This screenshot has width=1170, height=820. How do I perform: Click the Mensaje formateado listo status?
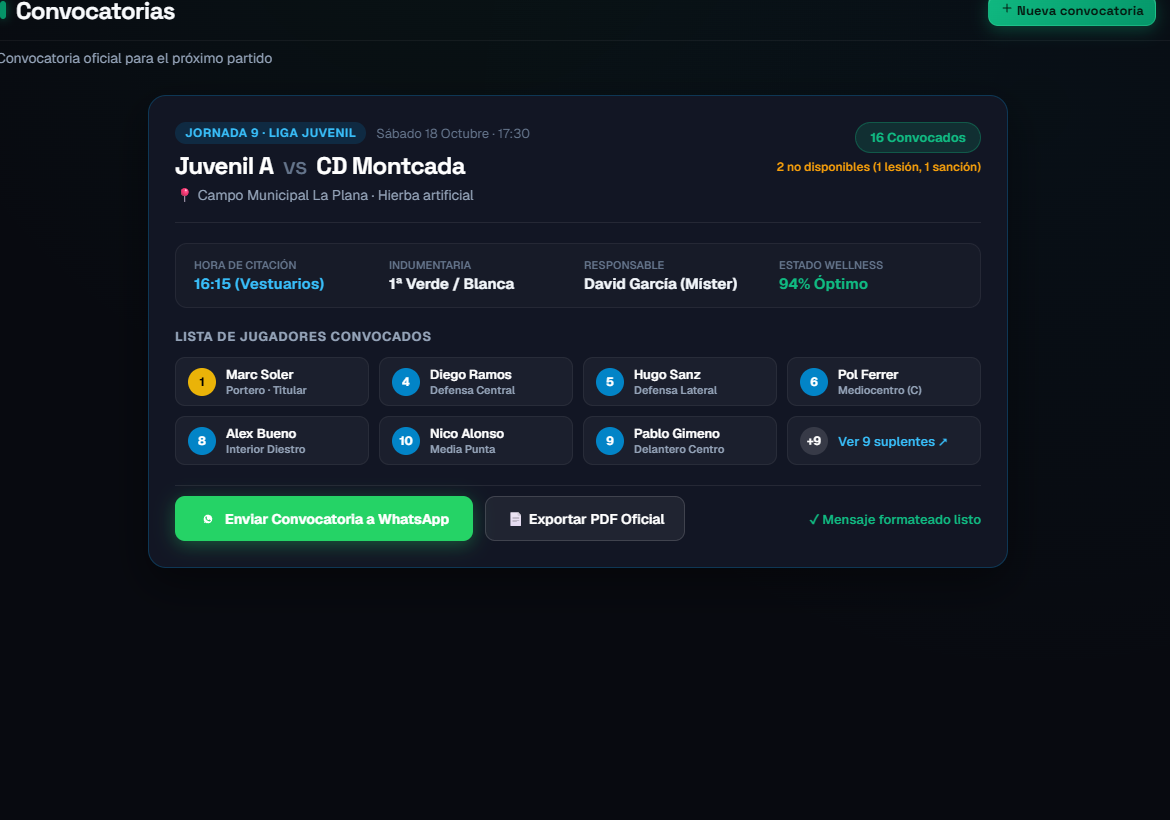pos(895,519)
